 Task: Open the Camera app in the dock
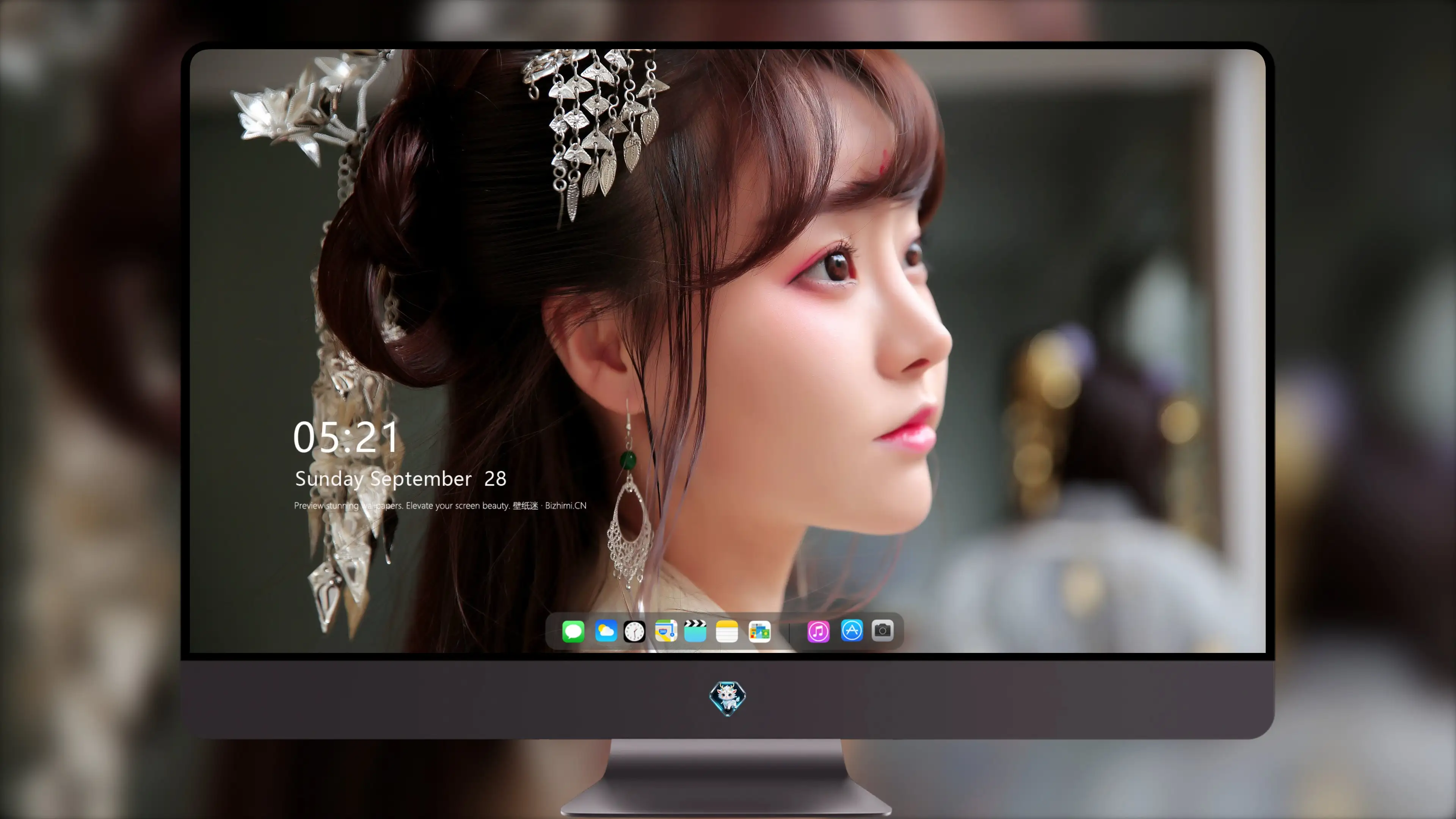click(882, 630)
